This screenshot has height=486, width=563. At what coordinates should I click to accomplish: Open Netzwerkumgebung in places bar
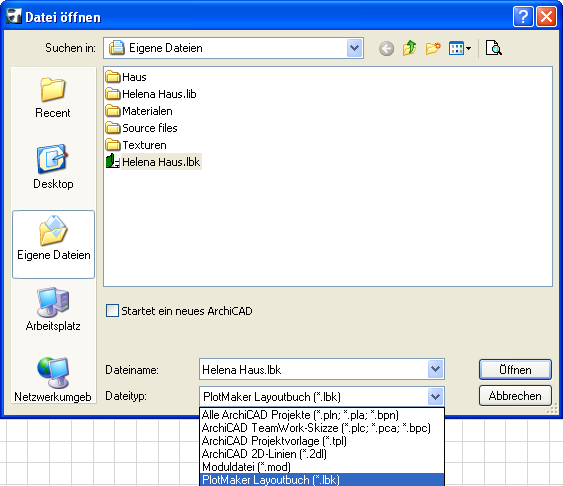(x=53, y=380)
